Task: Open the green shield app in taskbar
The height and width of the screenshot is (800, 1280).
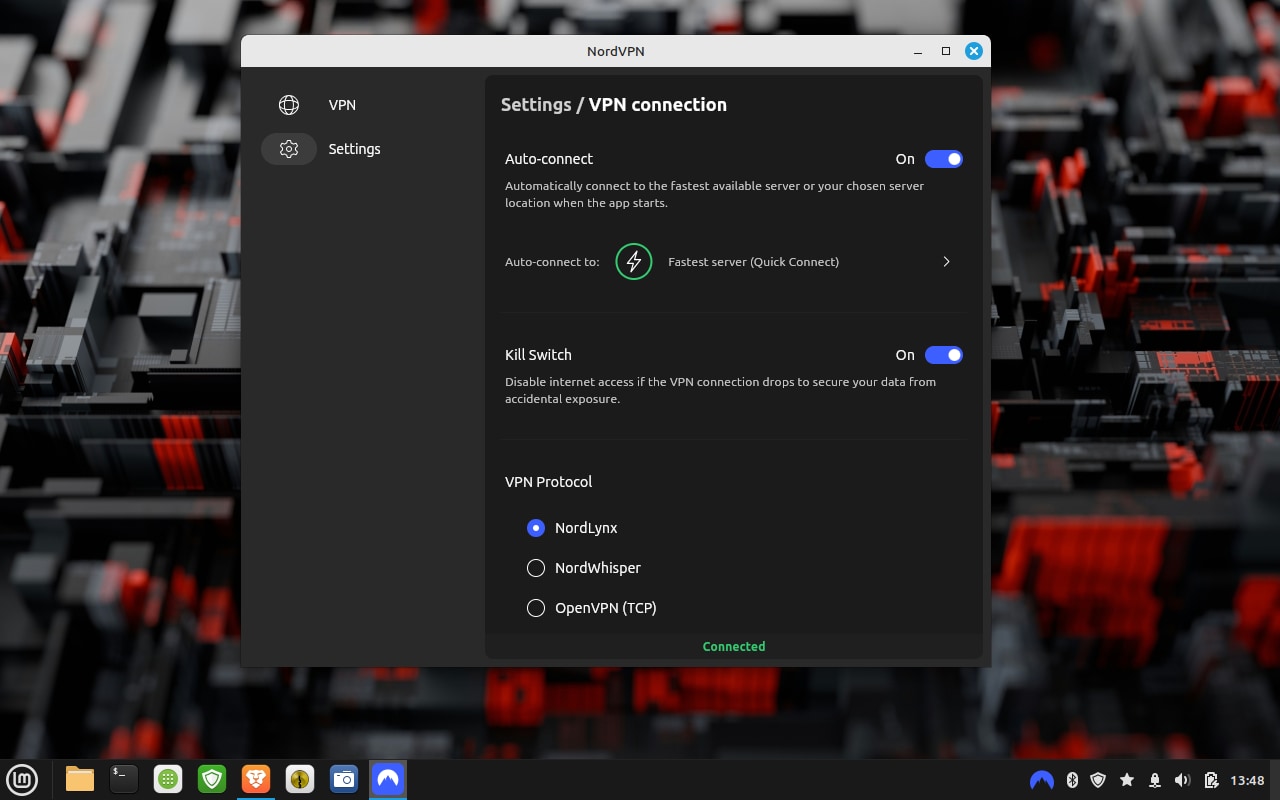Action: (212, 779)
